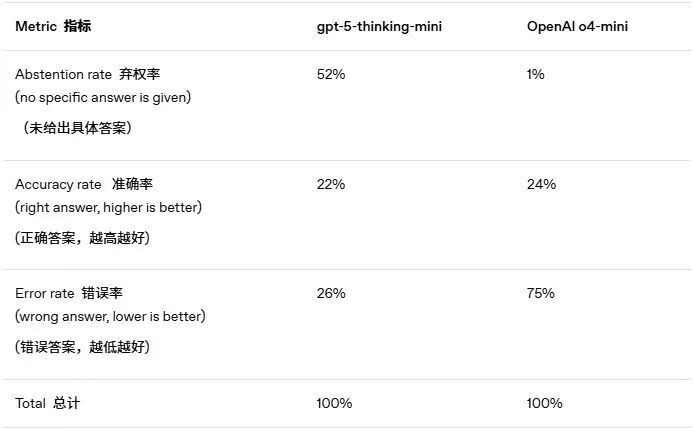Click the Error rate 错误率 label
Image resolution: width=694 pixels, height=431 pixels.
click(x=69, y=293)
